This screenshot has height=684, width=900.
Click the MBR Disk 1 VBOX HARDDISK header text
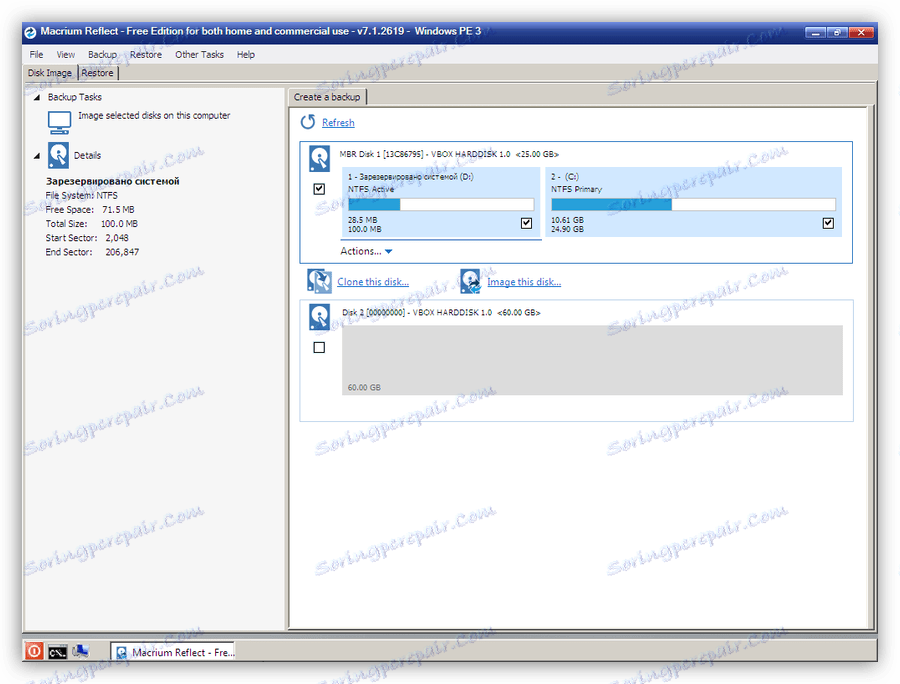tap(449, 154)
